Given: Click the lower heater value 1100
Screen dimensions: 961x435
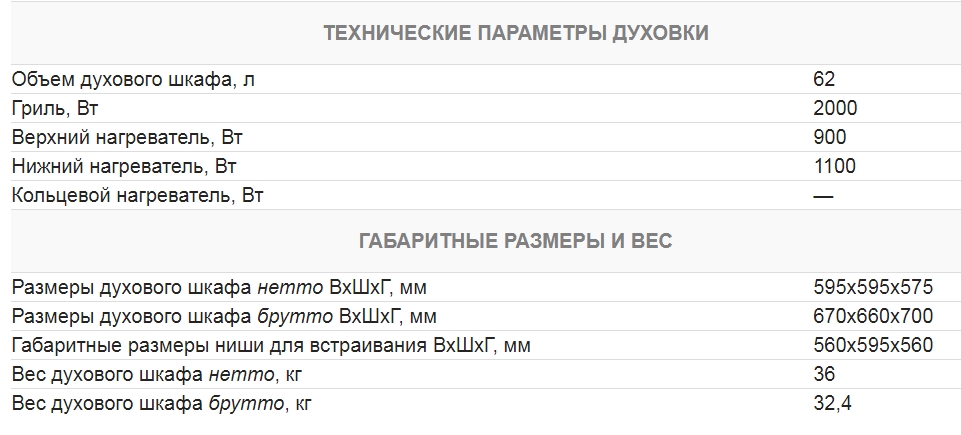Looking at the screenshot, I should [835, 166].
